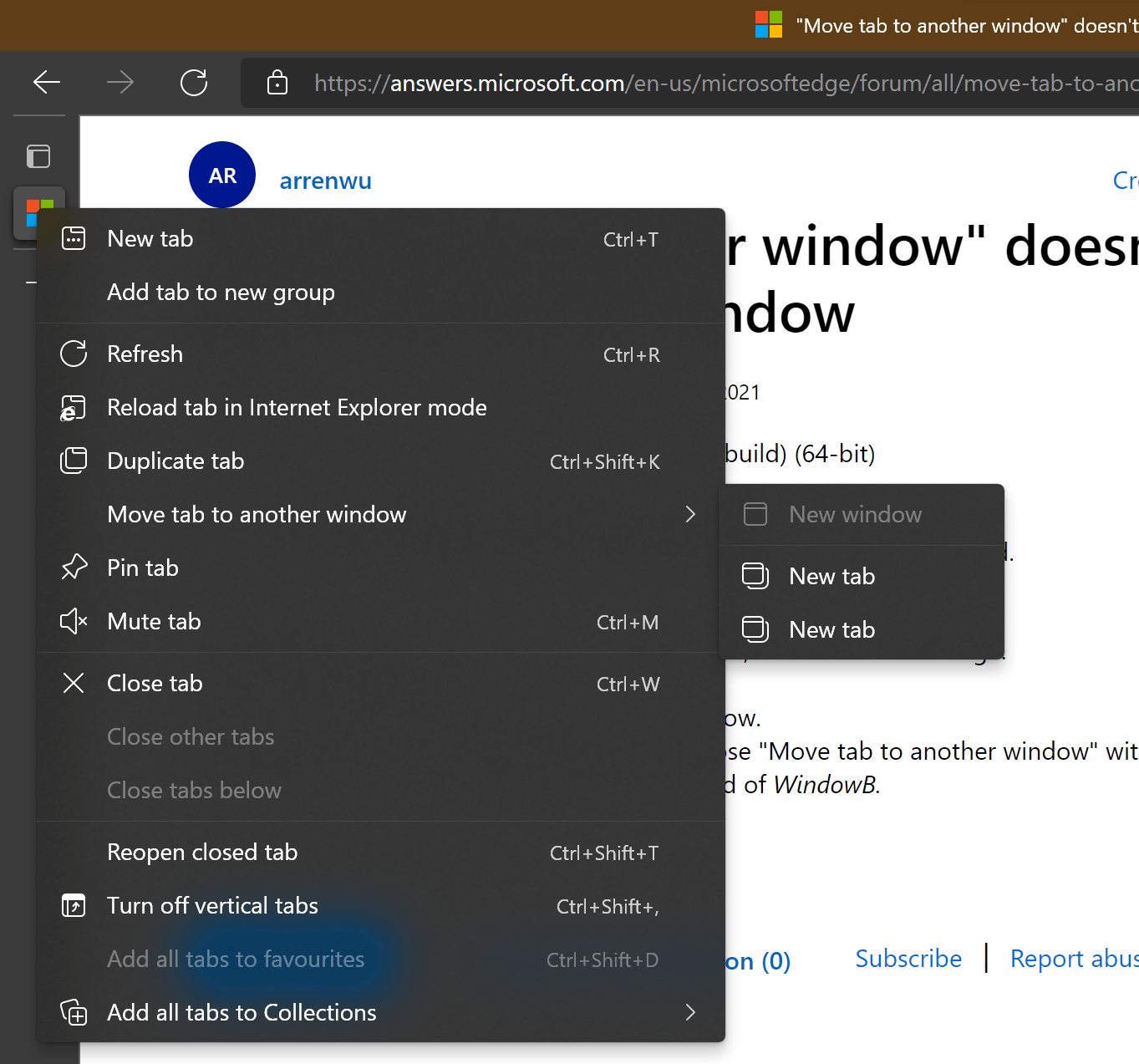The width and height of the screenshot is (1139, 1064).
Task: Click icon of first New tab submenu entry
Action: 755,576
